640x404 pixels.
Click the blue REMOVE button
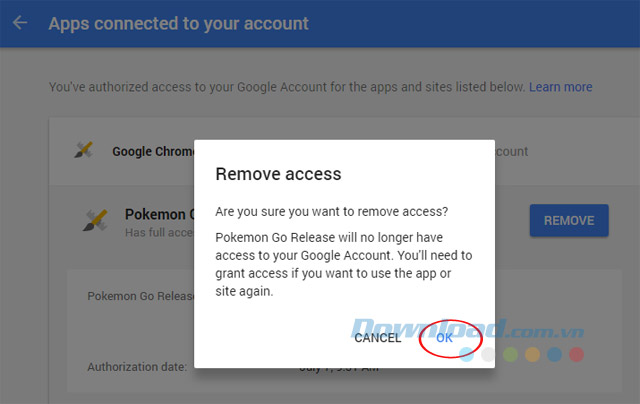pyautogui.click(x=568, y=220)
